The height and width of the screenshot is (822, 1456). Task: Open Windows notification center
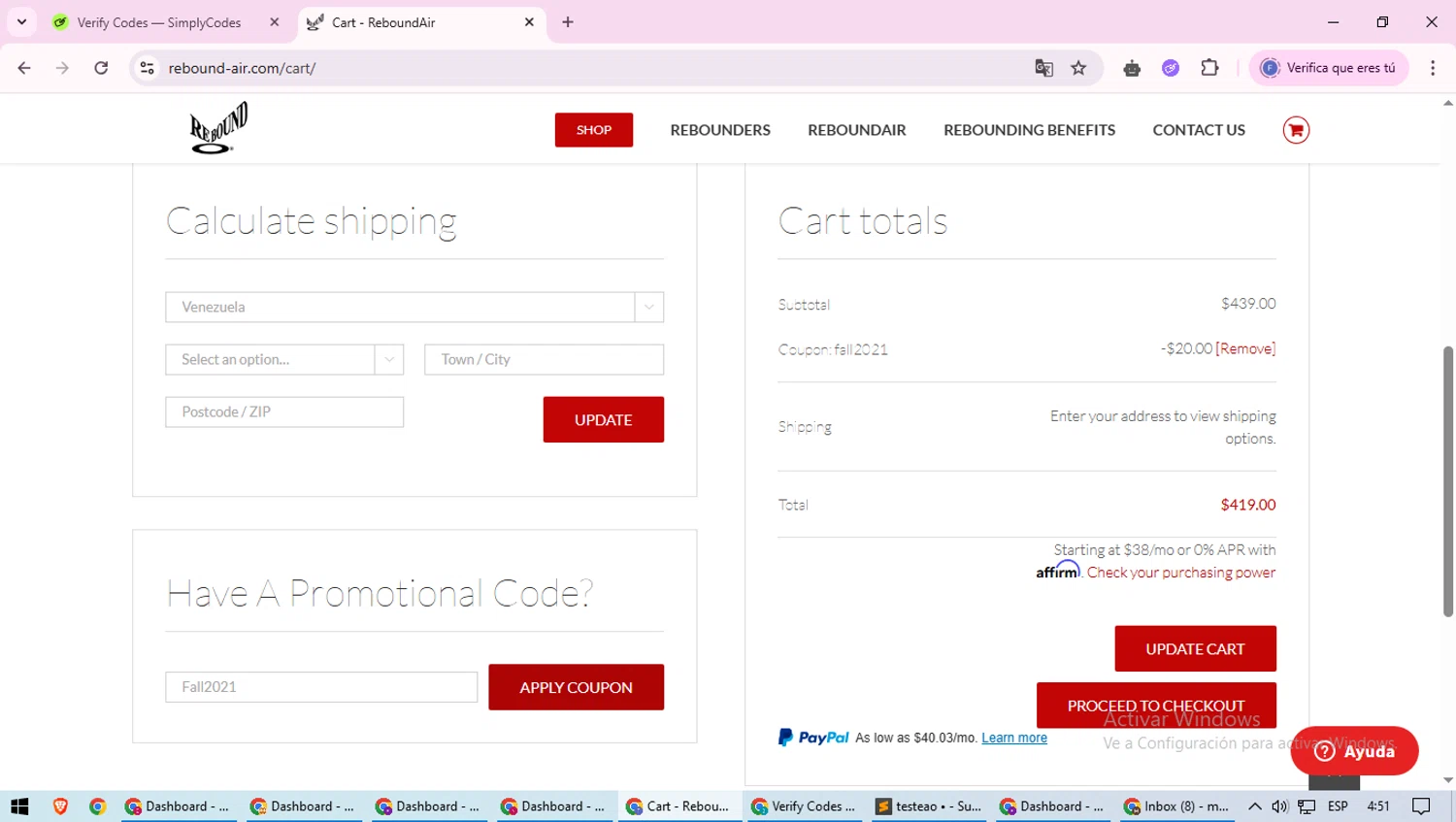click(1421, 806)
